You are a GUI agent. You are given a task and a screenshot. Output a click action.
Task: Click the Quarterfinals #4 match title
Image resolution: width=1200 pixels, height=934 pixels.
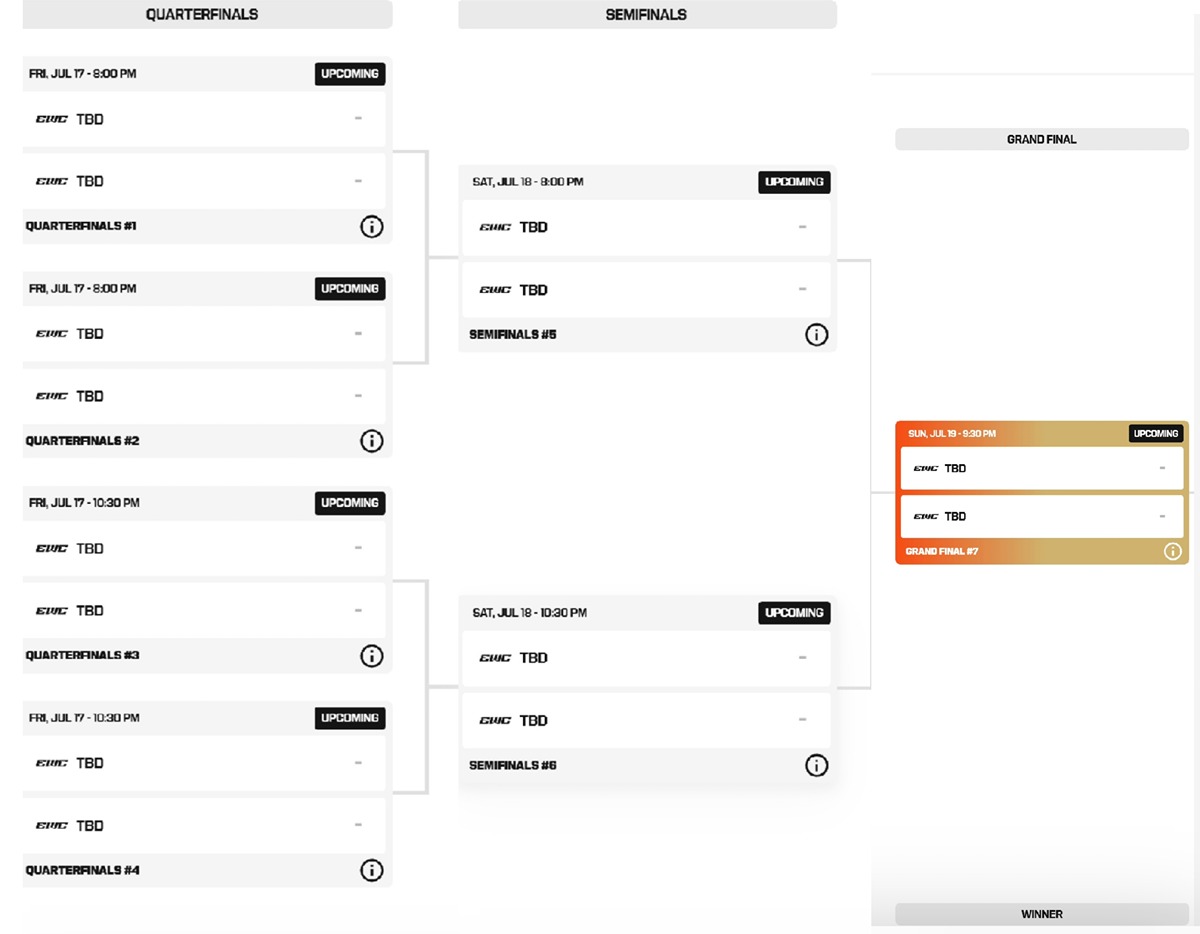point(83,871)
